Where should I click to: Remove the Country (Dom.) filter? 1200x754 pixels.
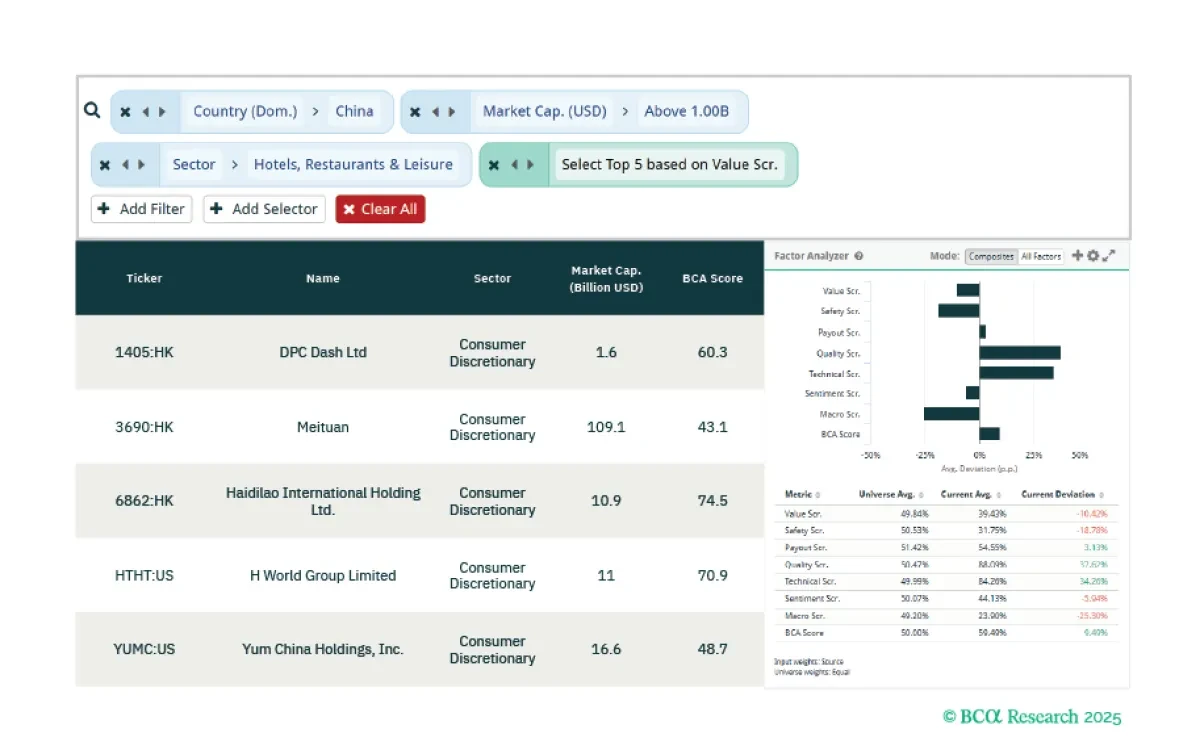[x=125, y=112]
